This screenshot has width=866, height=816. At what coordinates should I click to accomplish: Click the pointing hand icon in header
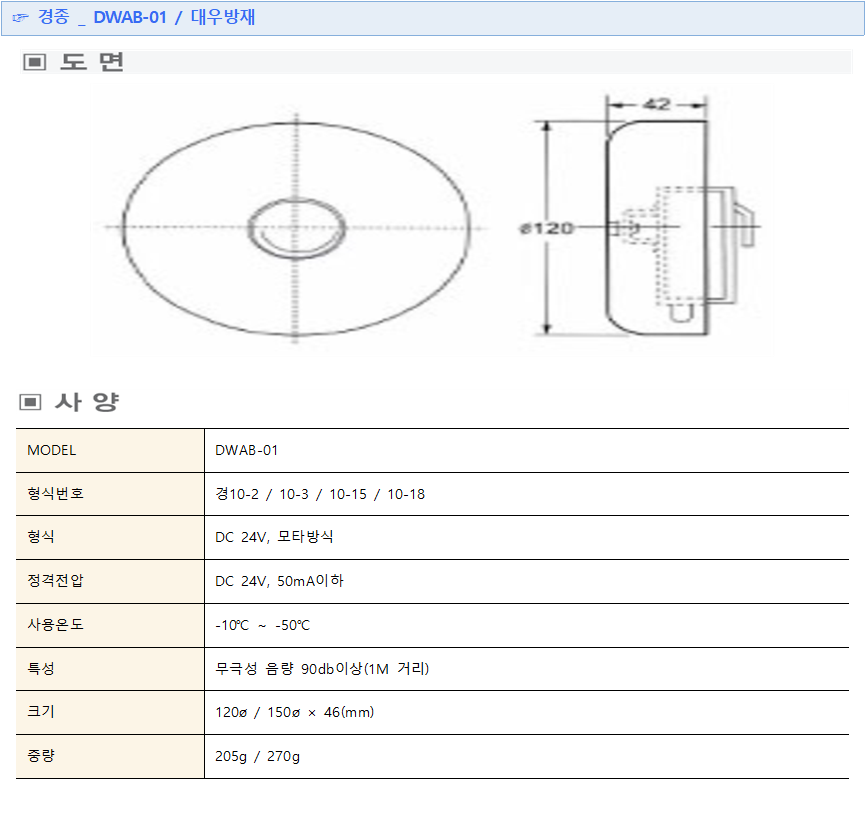[x=20, y=18]
